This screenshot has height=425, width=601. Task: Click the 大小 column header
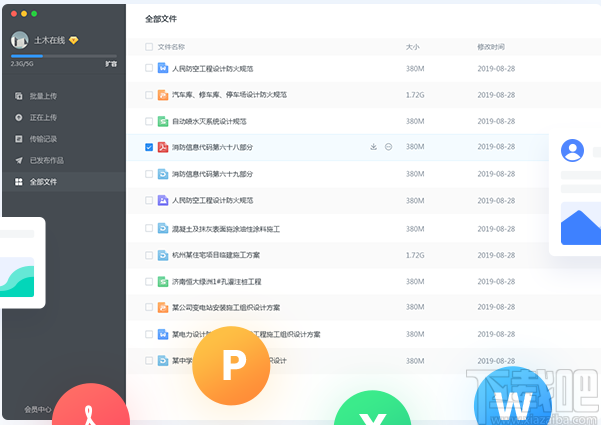(x=412, y=47)
